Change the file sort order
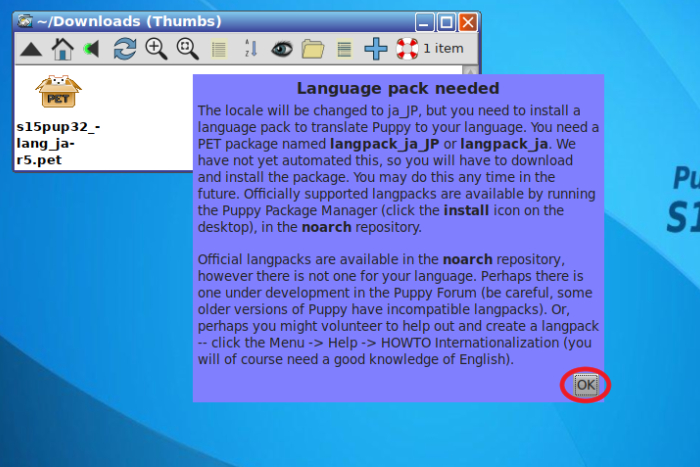 251,48
